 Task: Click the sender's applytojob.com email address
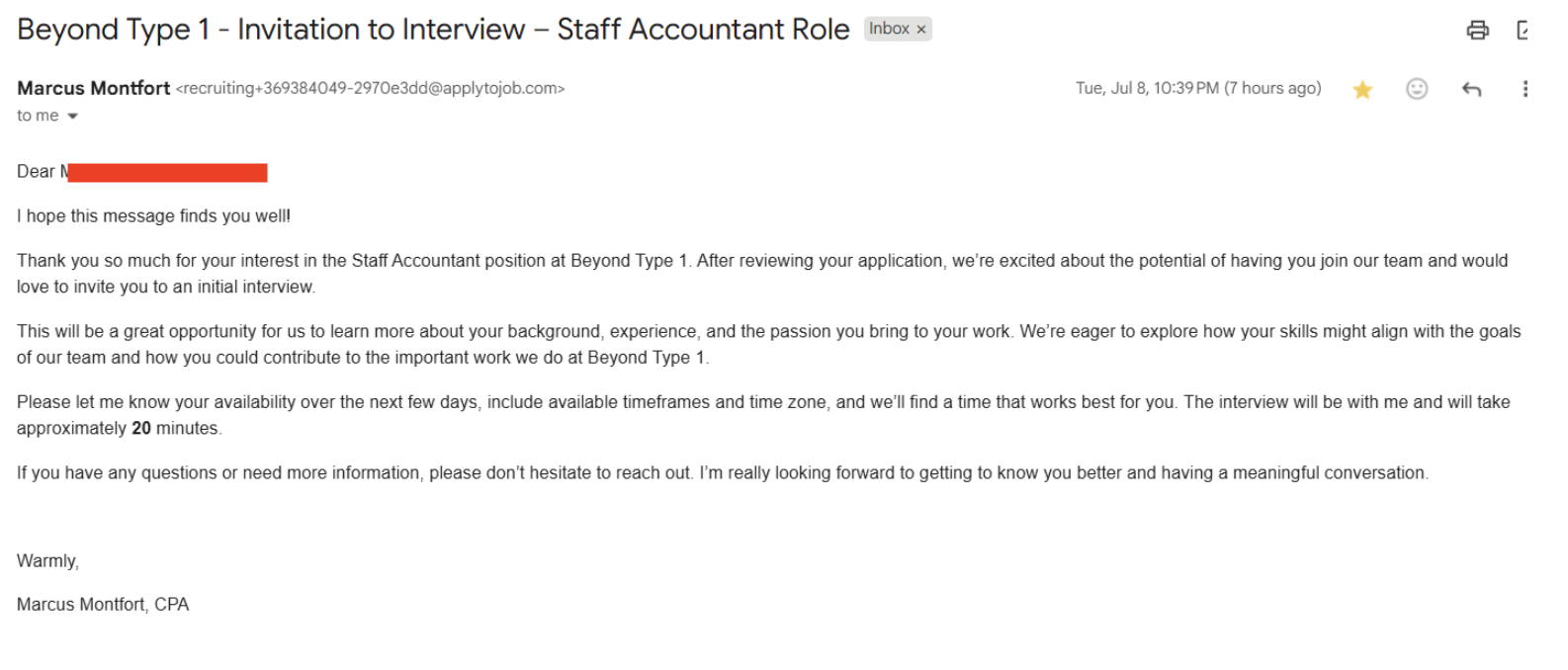[x=370, y=88]
